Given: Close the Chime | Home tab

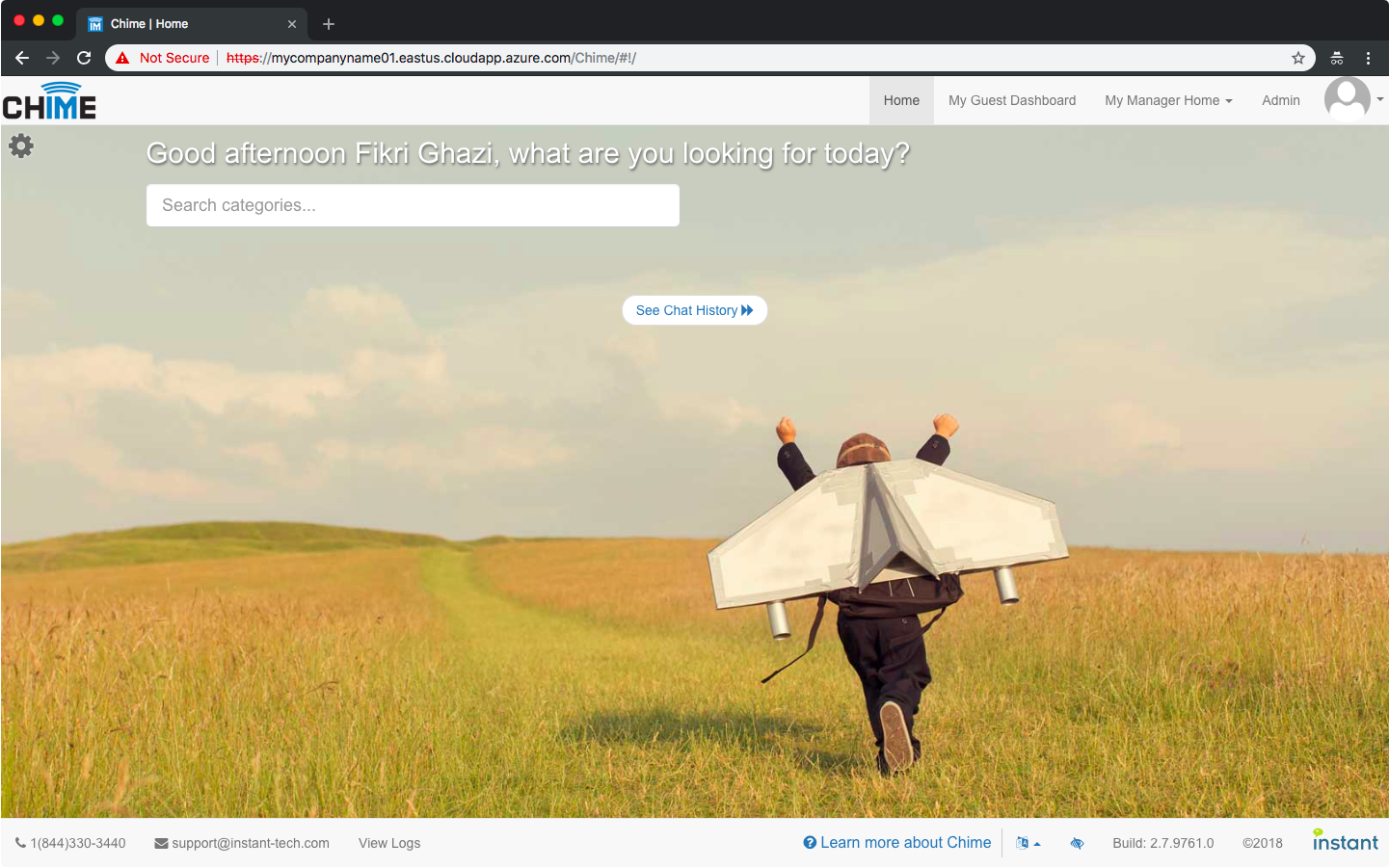Looking at the screenshot, I should pos(292,24).
